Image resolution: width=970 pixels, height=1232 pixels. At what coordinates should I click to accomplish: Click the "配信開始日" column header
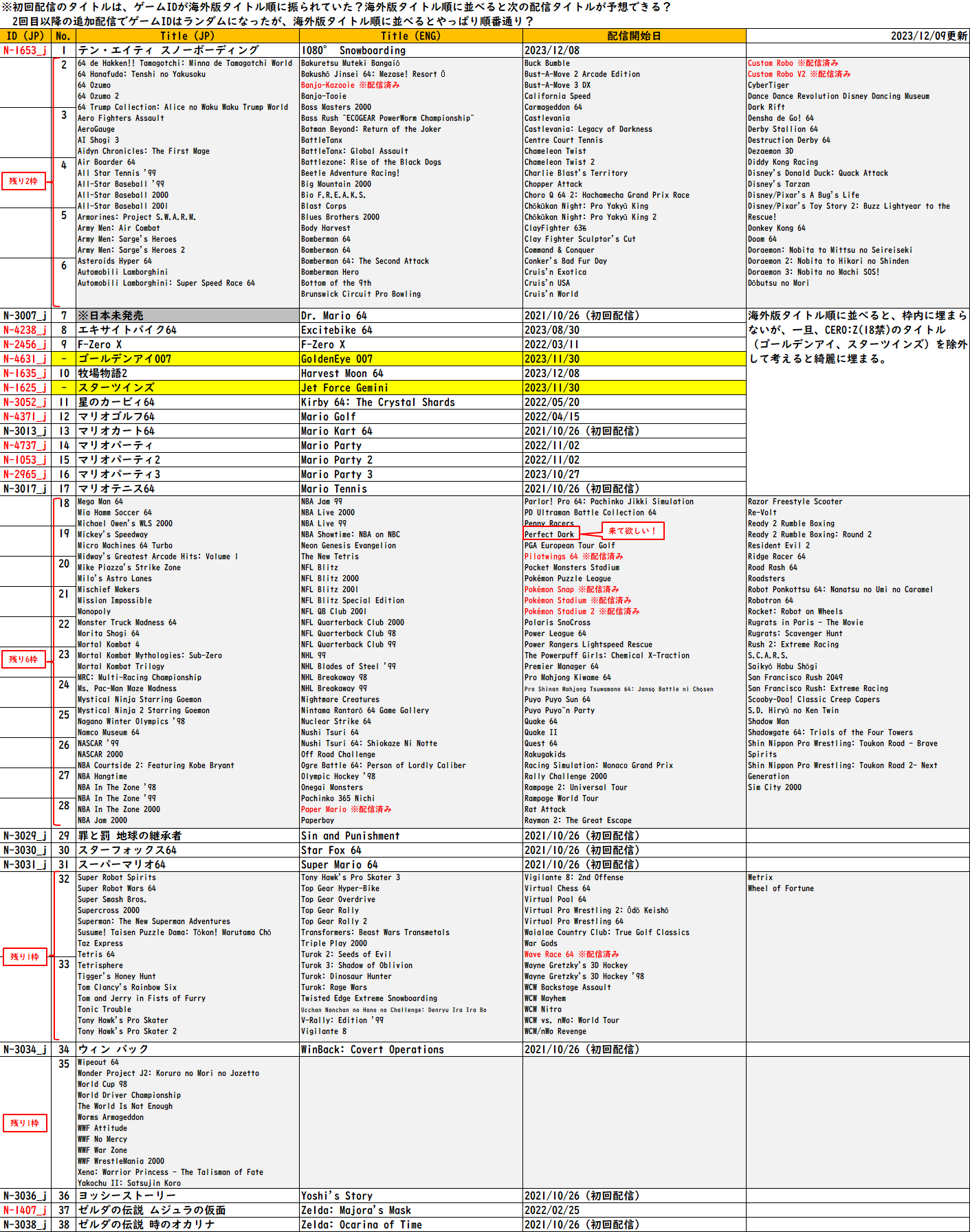(634, 36)
